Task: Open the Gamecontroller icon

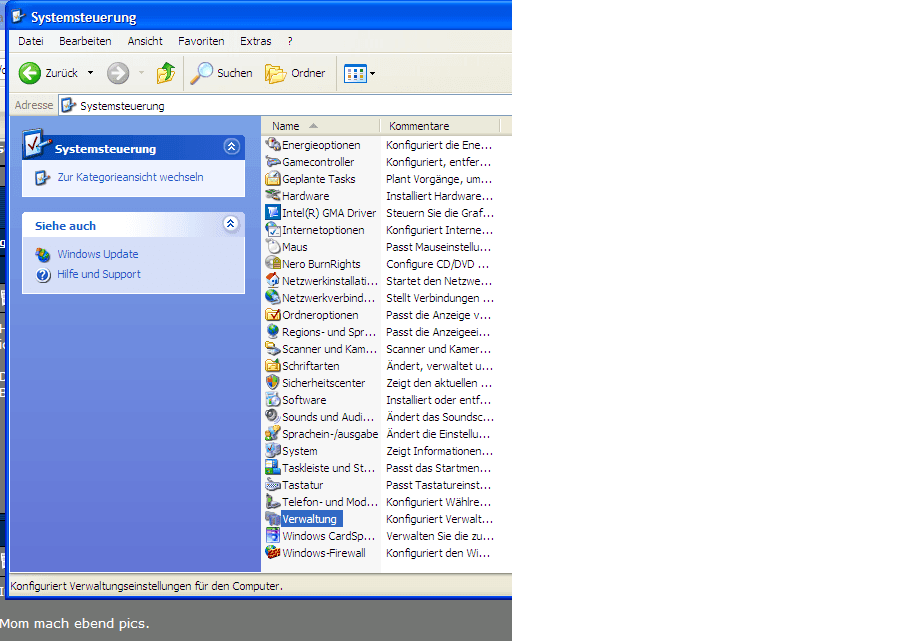Action: pyautogui.click(x=273, y=162)
